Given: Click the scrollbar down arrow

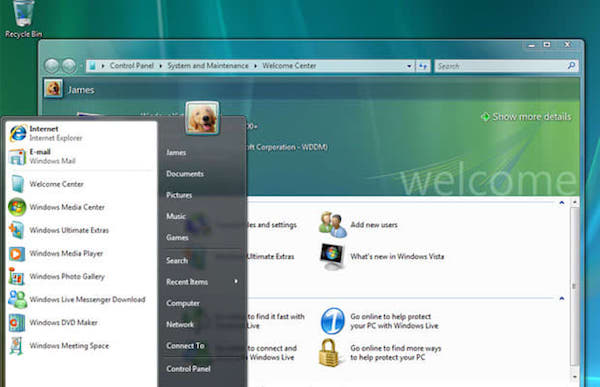Looking at the screenshot, I should point(574,377).
